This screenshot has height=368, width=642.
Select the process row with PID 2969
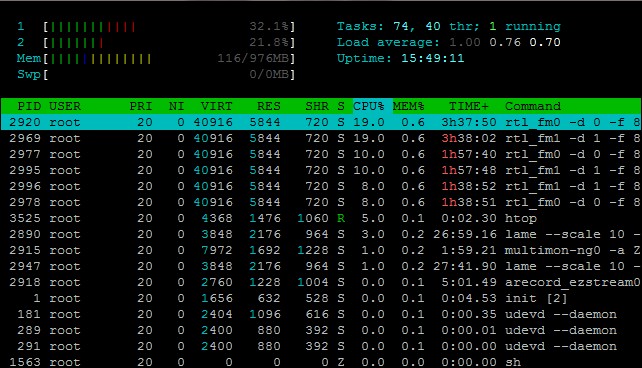[x=321, y=138]
